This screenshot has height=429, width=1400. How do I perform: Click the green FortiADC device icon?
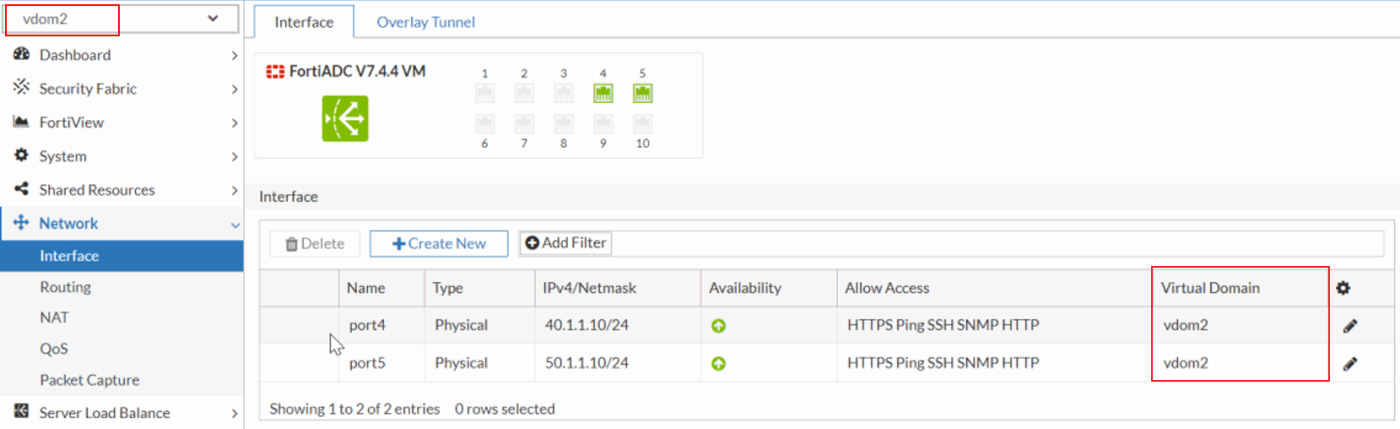tap(345, 118)
